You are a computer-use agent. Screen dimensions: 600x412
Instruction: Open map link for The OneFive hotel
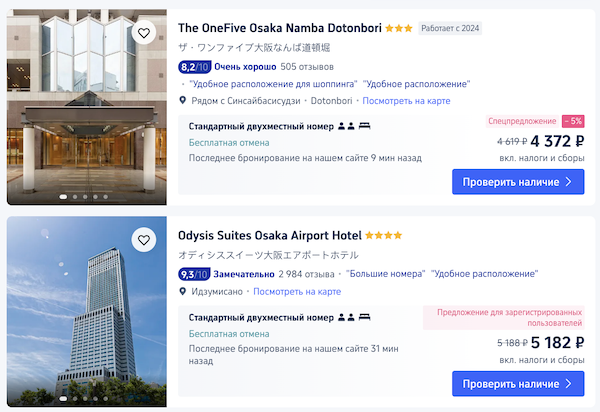click(406, 101)
